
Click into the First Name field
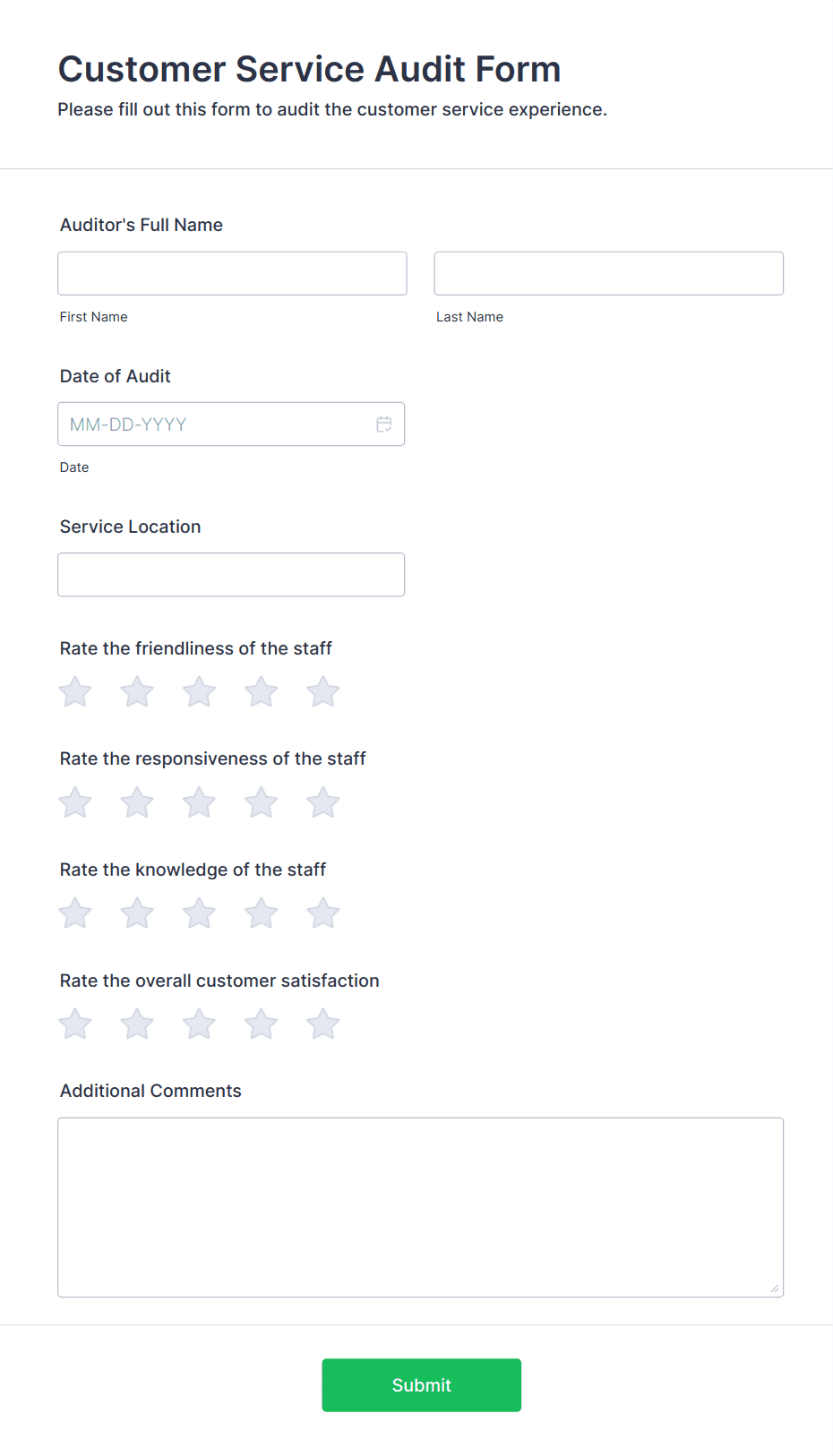point(232,273)
